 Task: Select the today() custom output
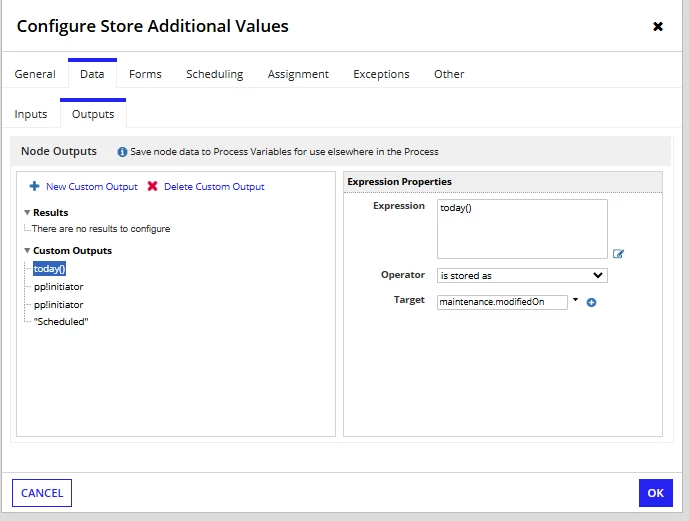coord(50,269)
